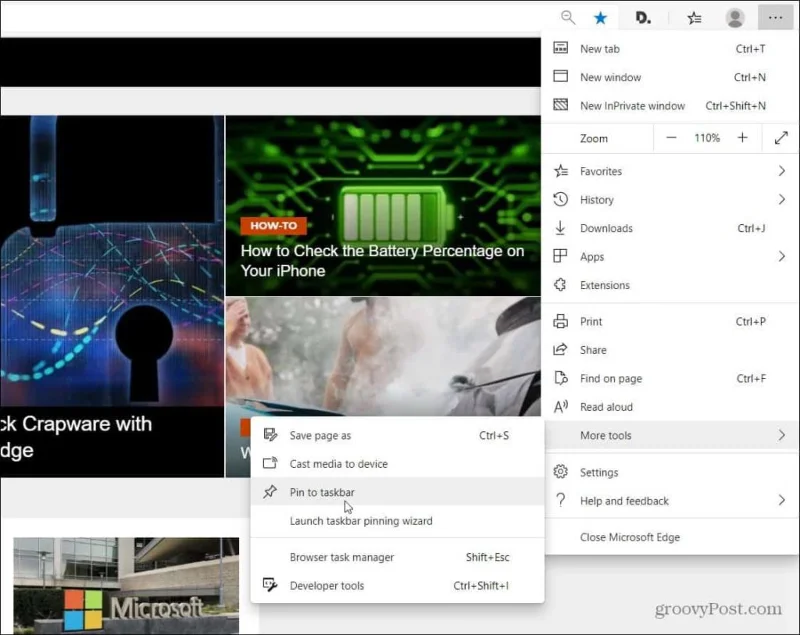This screenshot has width=800, height=635.
Task: Click the History clock icon in menu
Action: pyautogui.click(x=561, y=199)
